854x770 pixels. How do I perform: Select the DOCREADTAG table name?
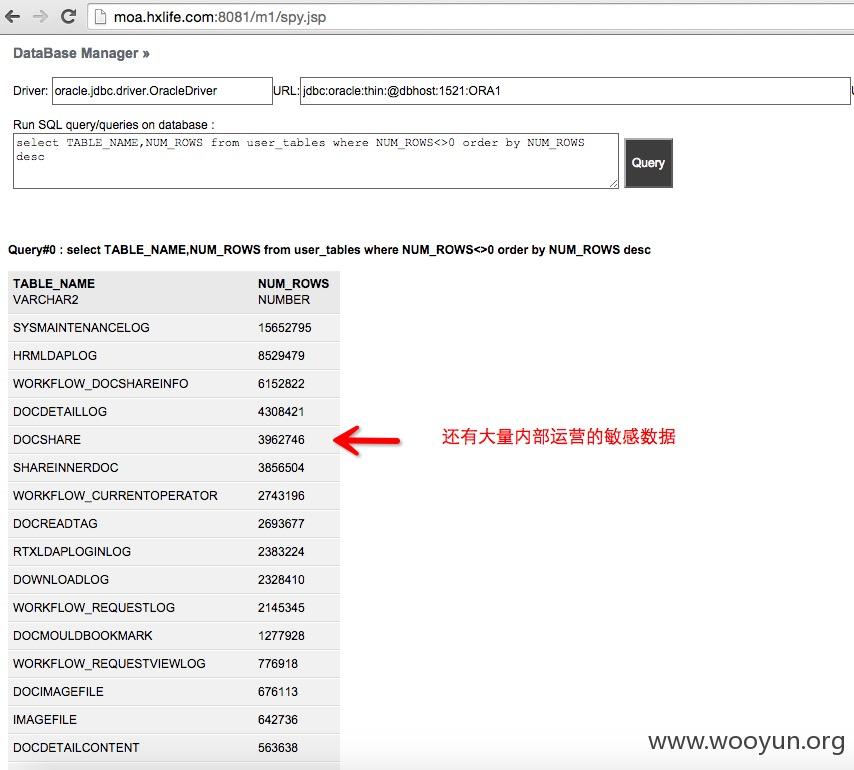56,524
